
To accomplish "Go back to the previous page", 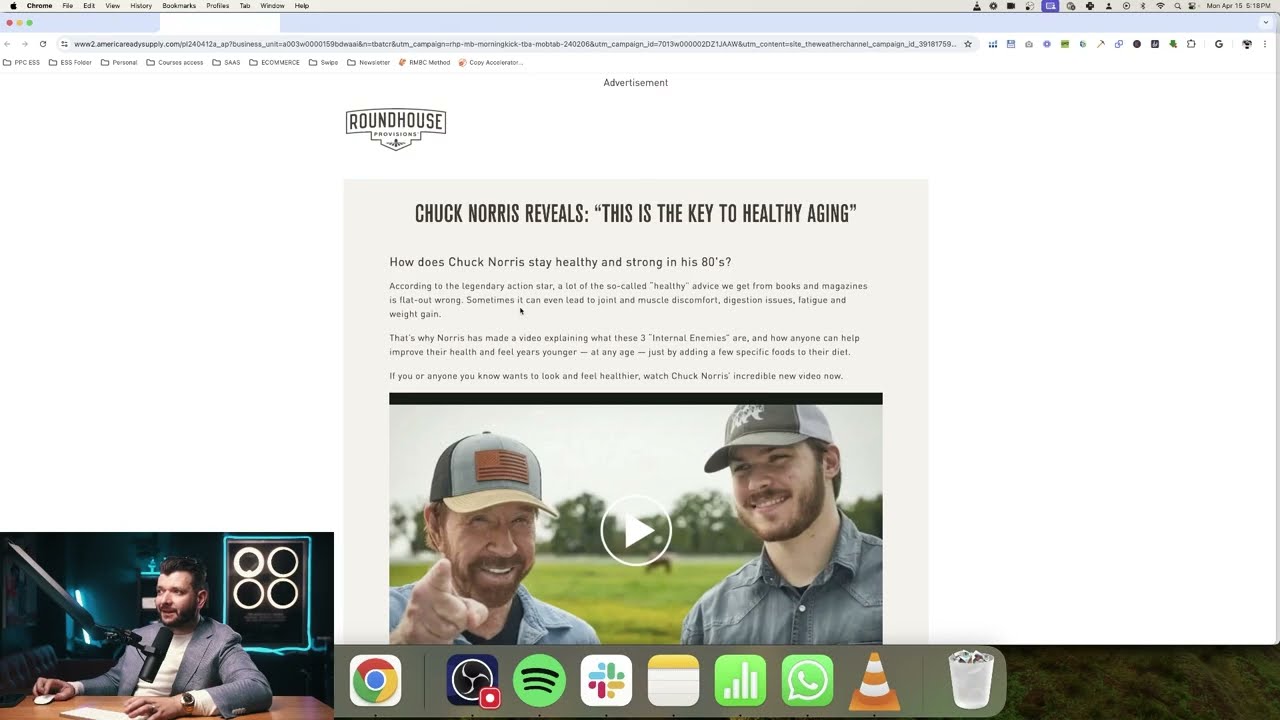I will (8, 44).
